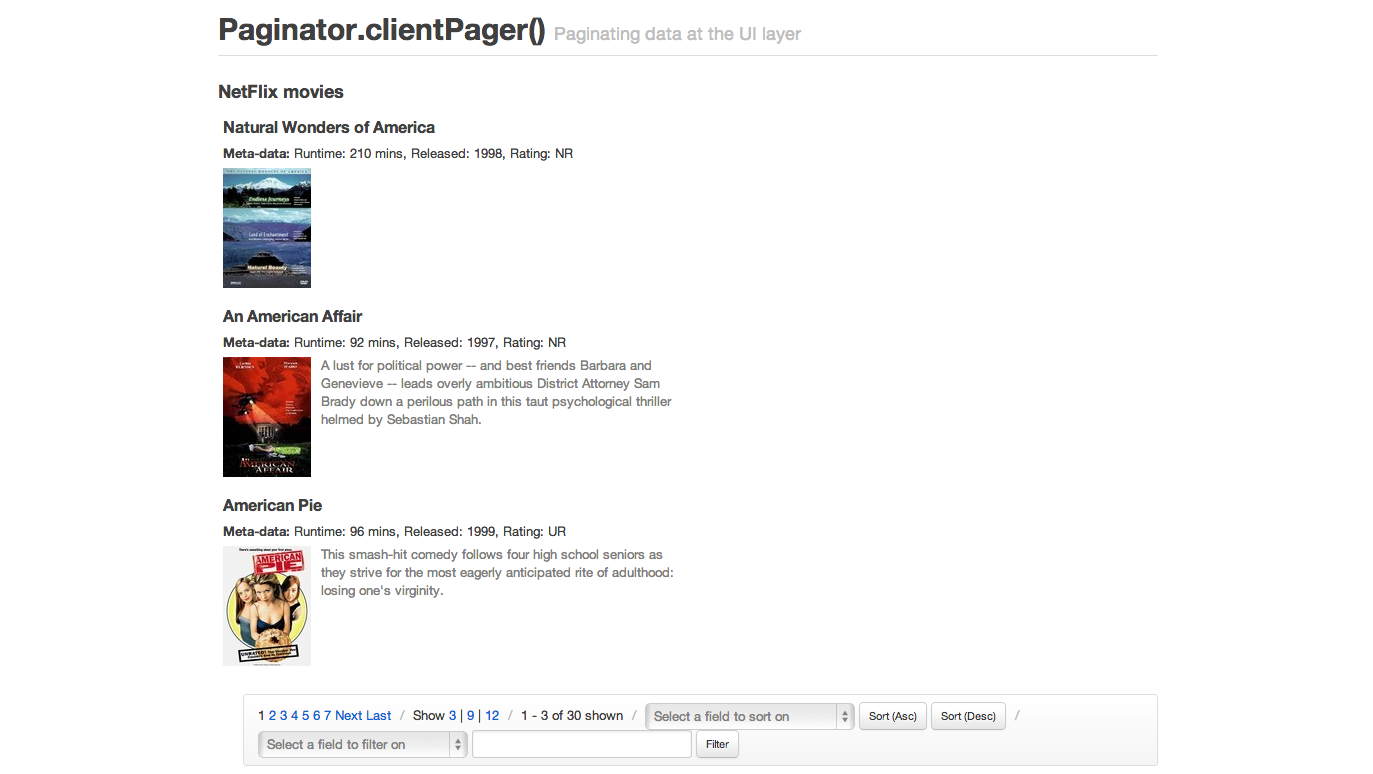Click the American Pie poster thumbnail
The width and height of the screenshot is (1373, 774).
[x=267, y=606]
